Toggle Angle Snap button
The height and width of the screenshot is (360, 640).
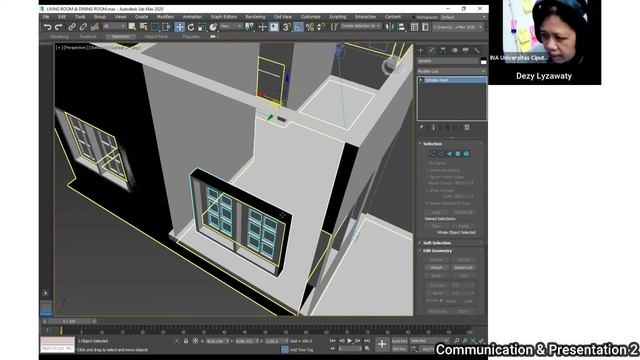coord(298,27)
